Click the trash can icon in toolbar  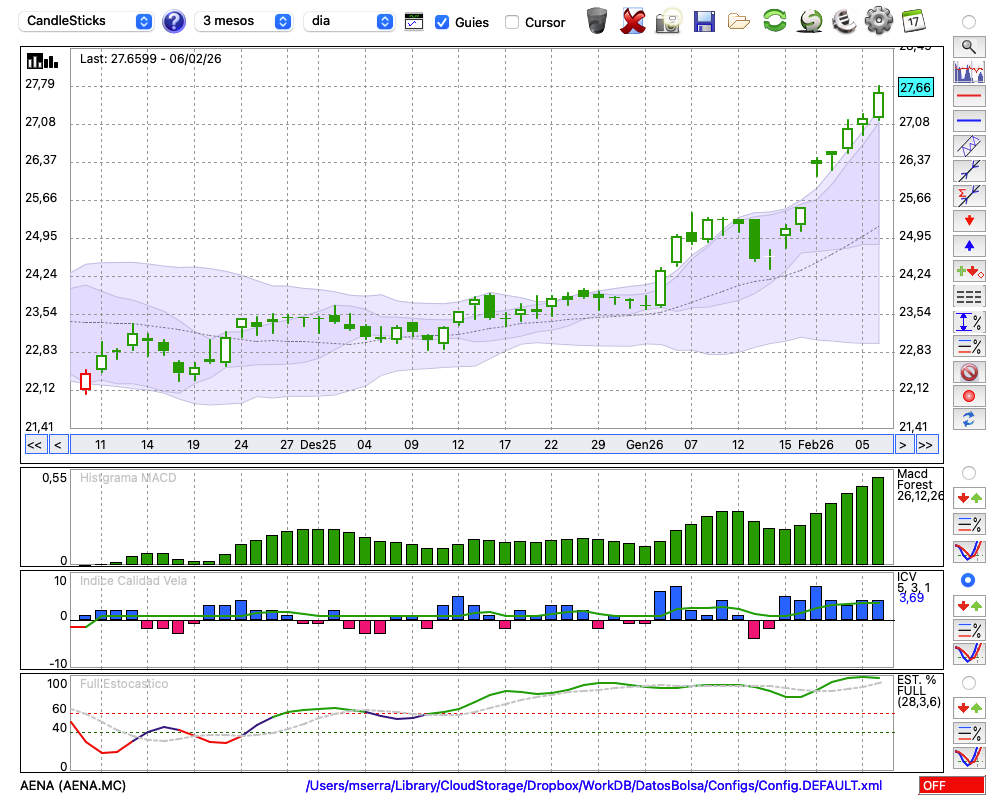point(597,20)
